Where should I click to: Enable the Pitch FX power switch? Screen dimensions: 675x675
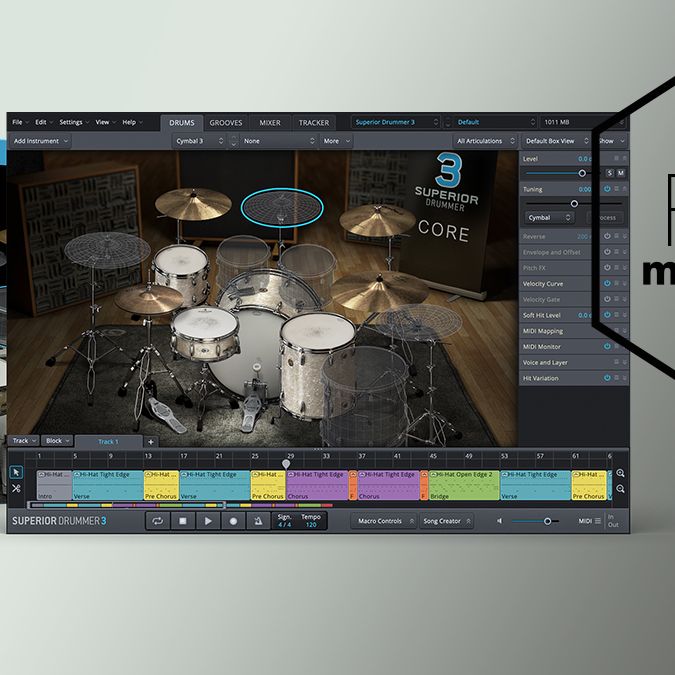[607, 267]
